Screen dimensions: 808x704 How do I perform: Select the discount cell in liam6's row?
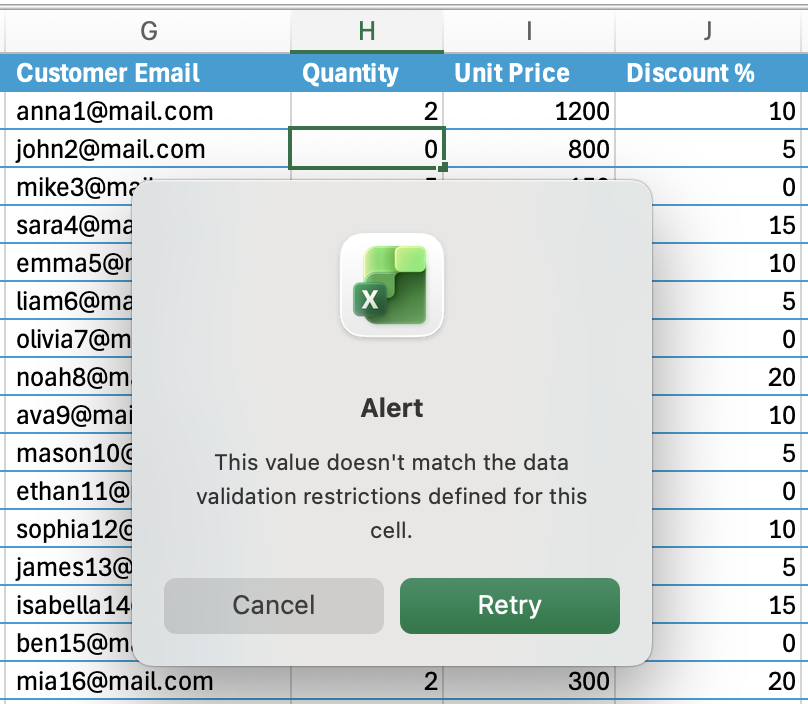[727, 301]
